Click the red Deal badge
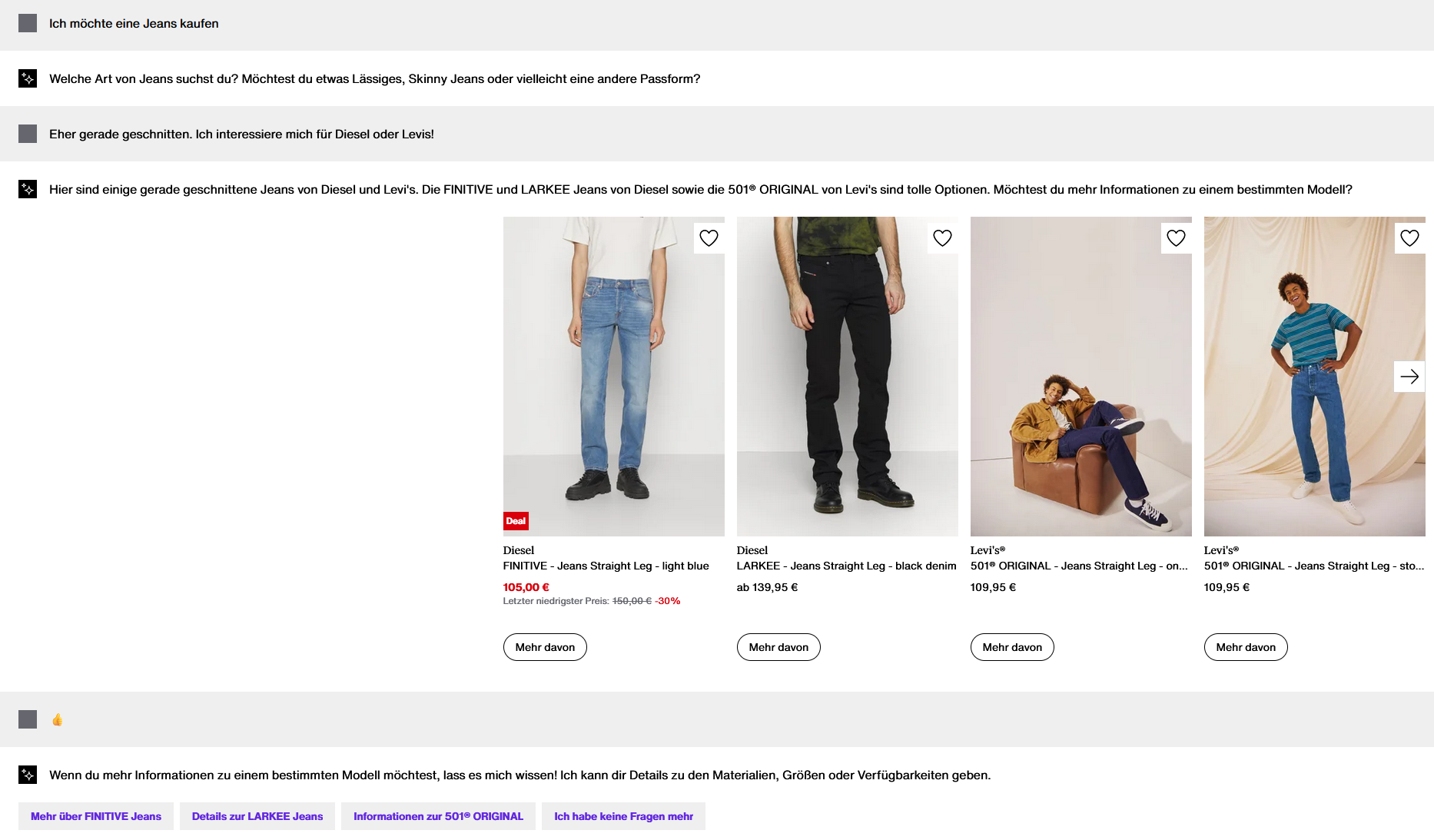The width and height of the screenshot is (1434, 840). [x=516, y=521]
